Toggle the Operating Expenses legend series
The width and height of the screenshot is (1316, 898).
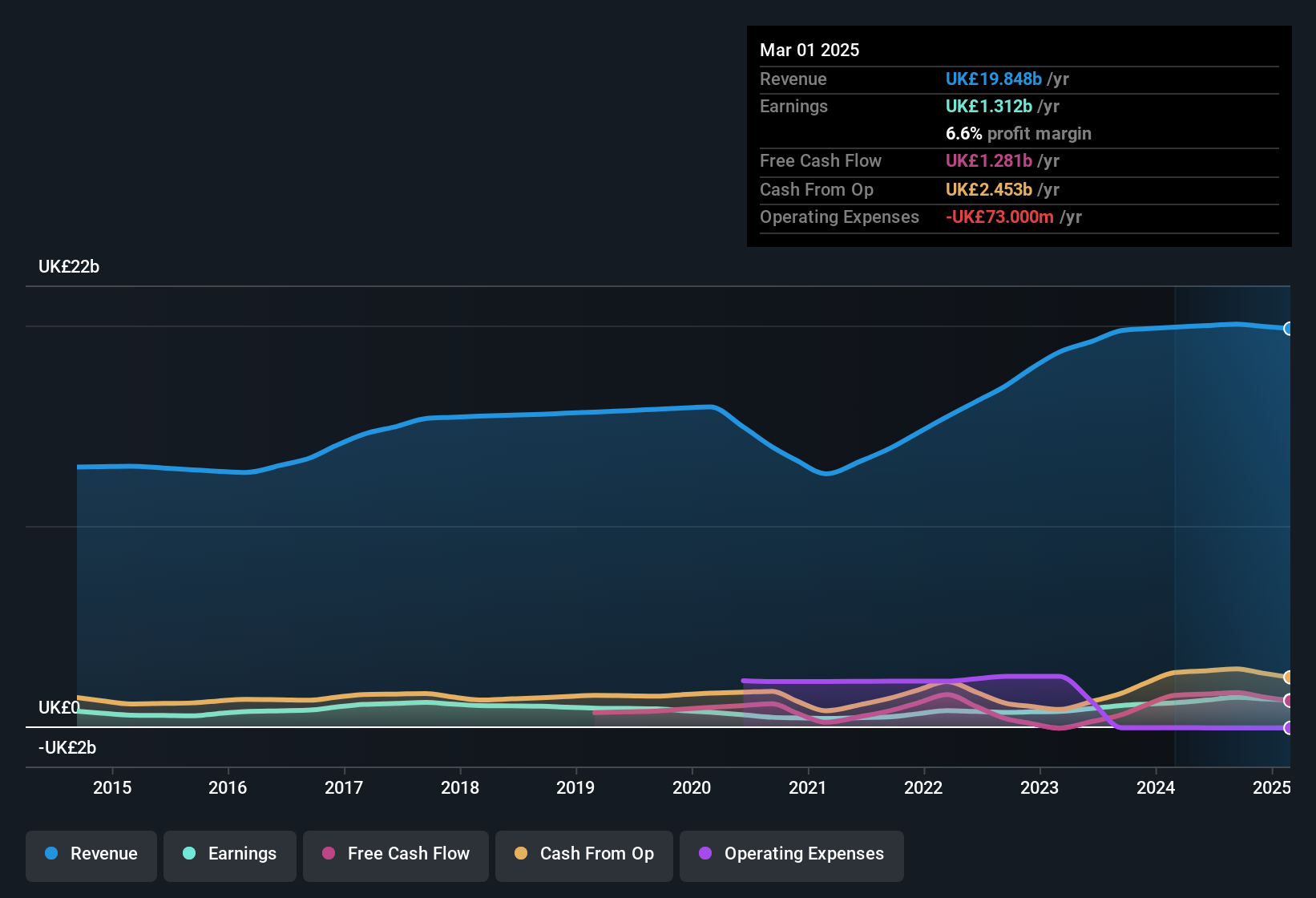pos(792,856)
